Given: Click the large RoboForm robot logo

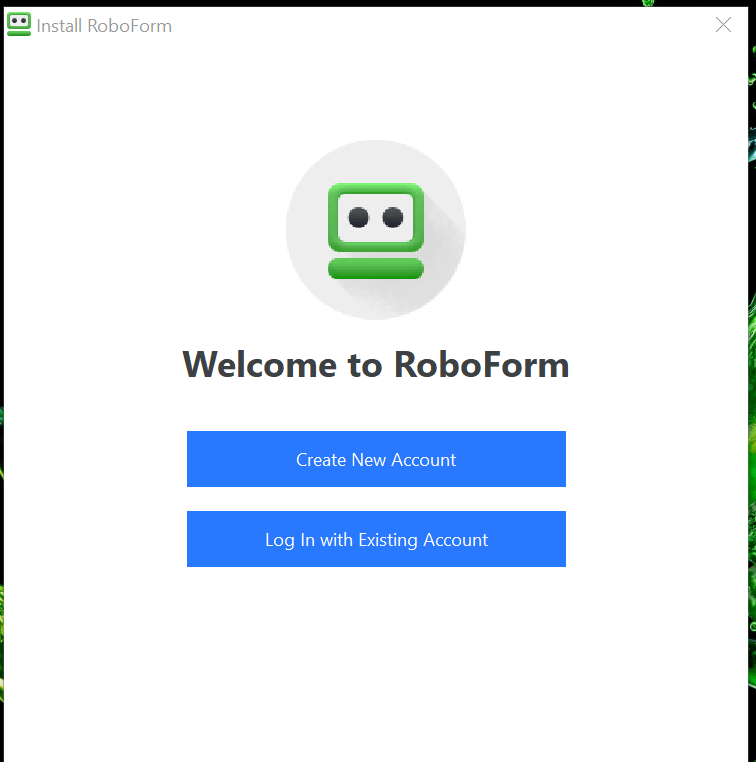Looking at the screenshot, I should pos(376,230).
